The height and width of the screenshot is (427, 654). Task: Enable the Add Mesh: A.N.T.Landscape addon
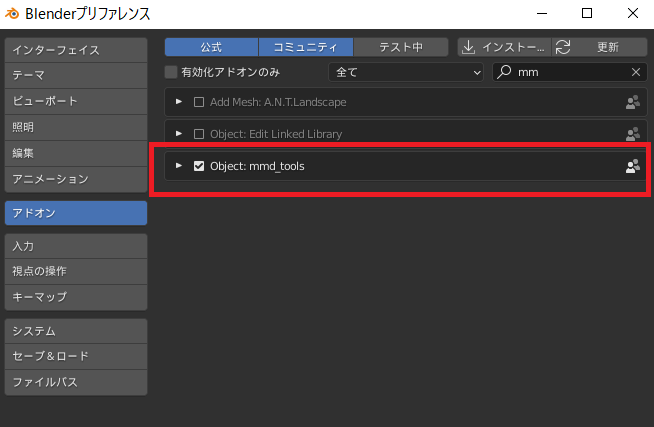[x=199, y=102]
